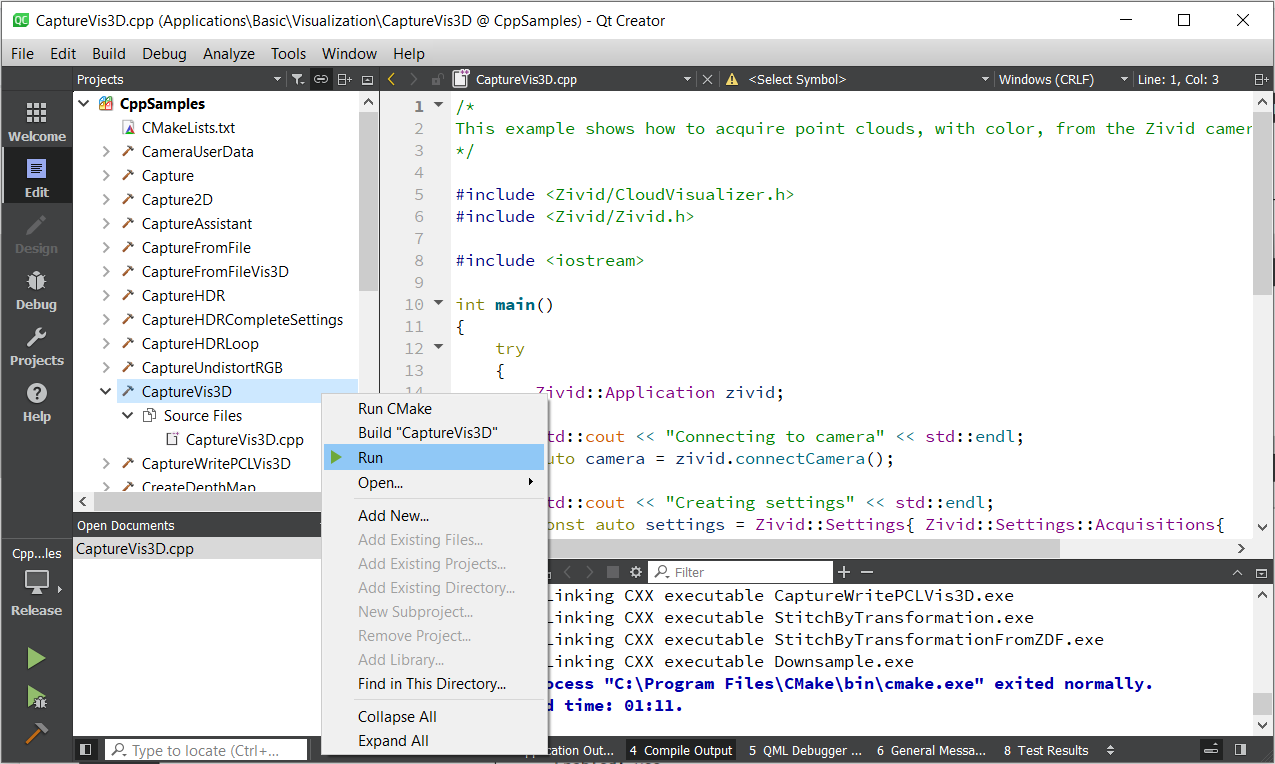Open the Analyze menu

click(228, 54)
